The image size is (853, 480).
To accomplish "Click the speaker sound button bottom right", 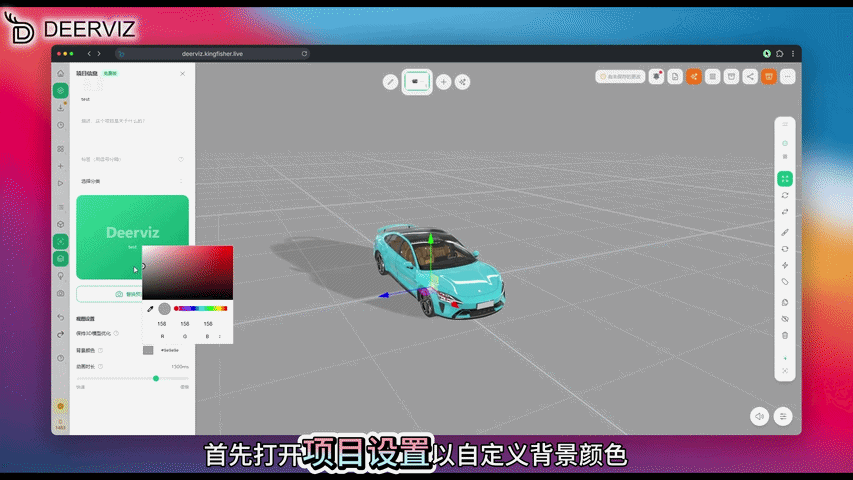I will (x=759, y=416).
